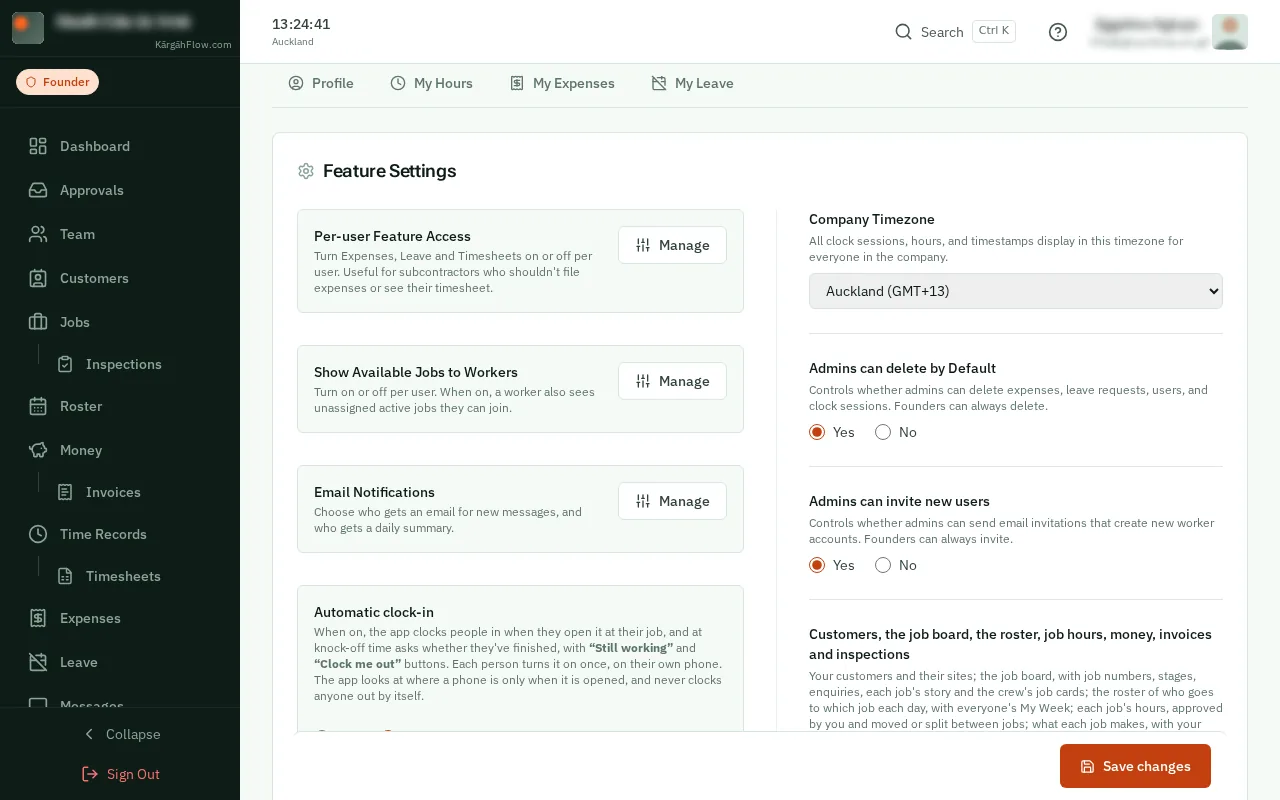1280x800 pixels.
Task: Manage Per-user Feature Access
Action: 672,245
